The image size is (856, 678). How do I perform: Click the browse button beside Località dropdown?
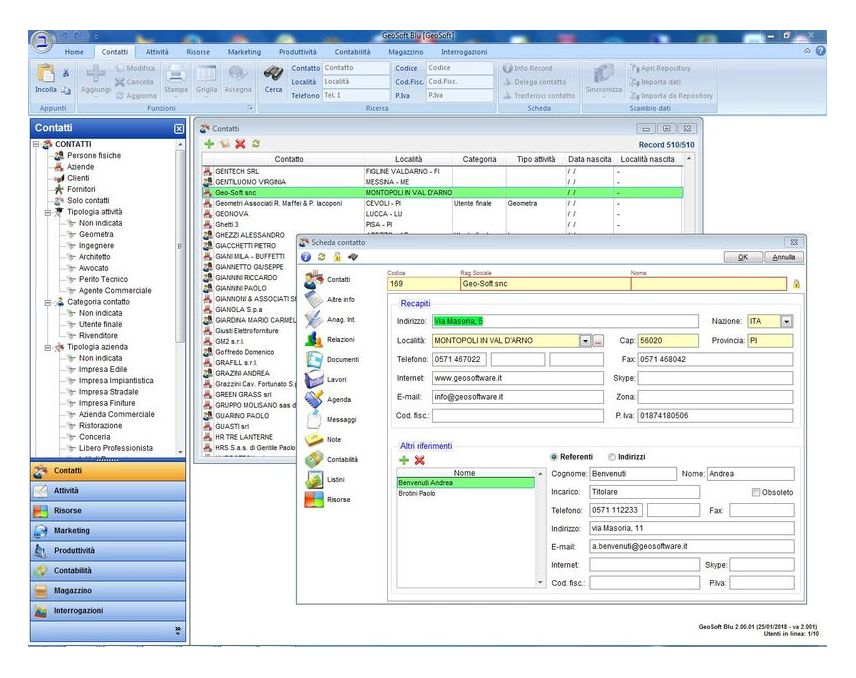(x=598, y=341)
